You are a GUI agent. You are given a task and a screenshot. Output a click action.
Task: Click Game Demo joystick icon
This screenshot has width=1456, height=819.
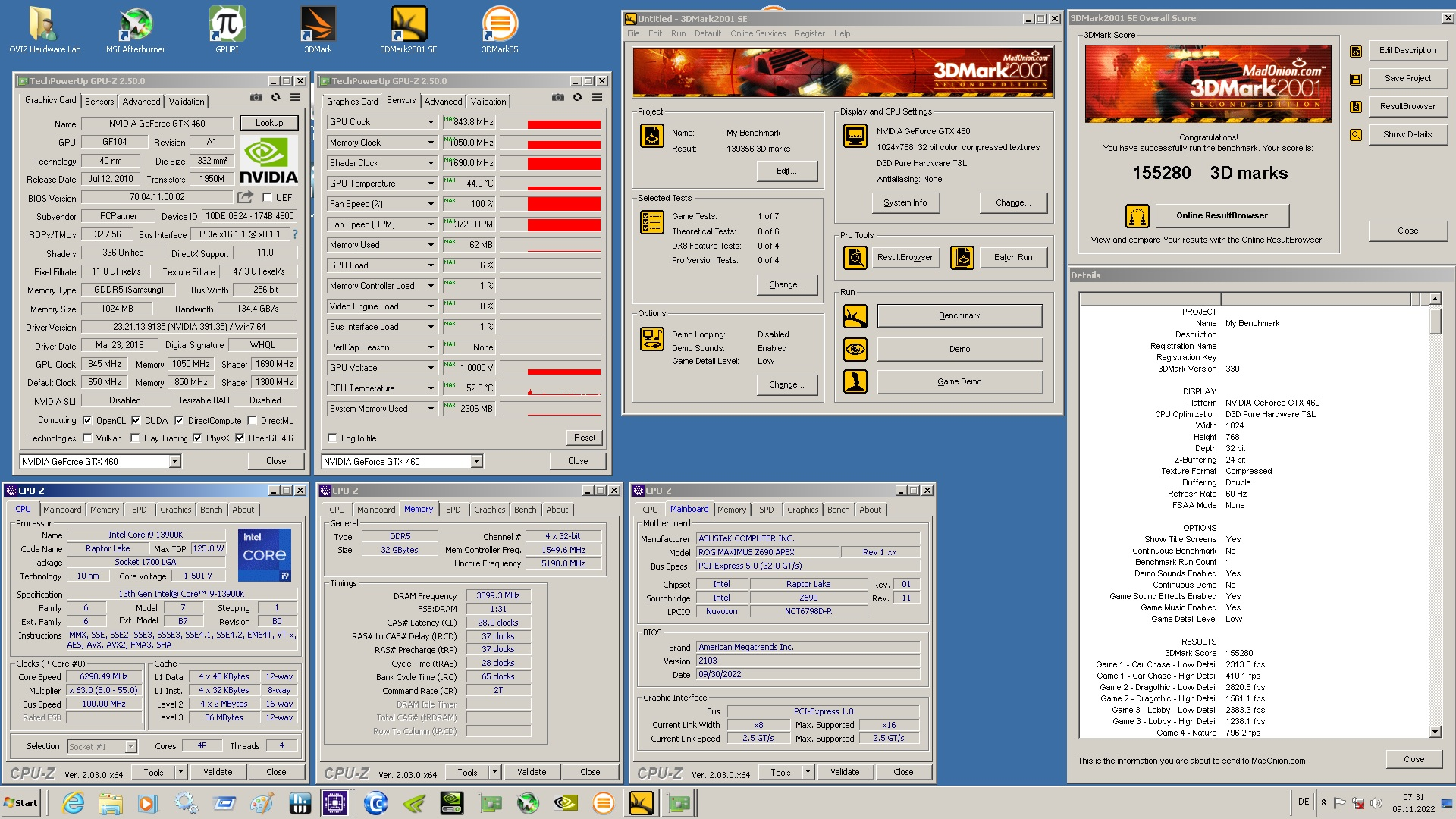855,381
